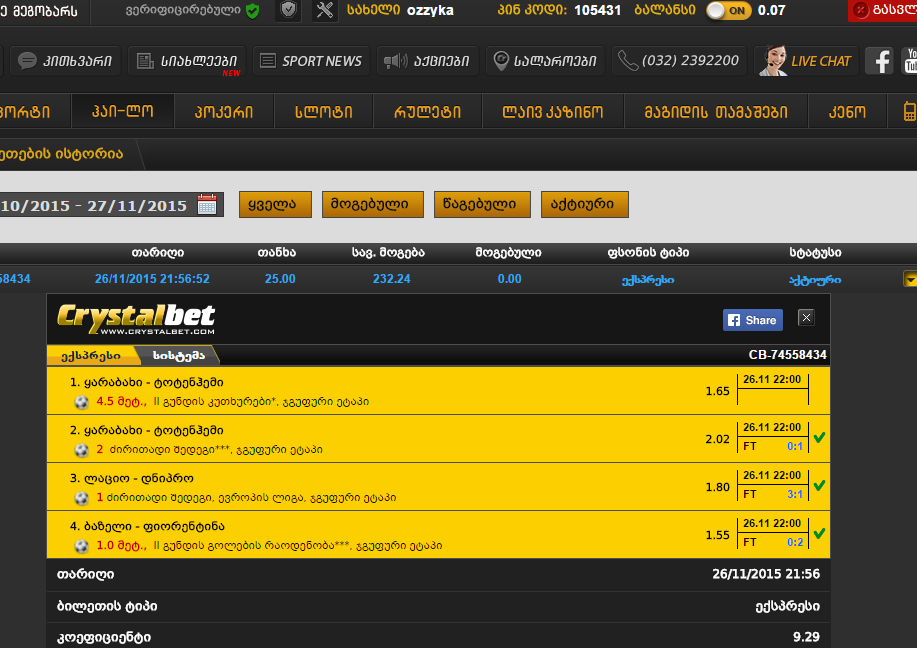This screenshot has width=917, height=648.
Task: Sort by თარიღი column header
Action: [157, 253]
